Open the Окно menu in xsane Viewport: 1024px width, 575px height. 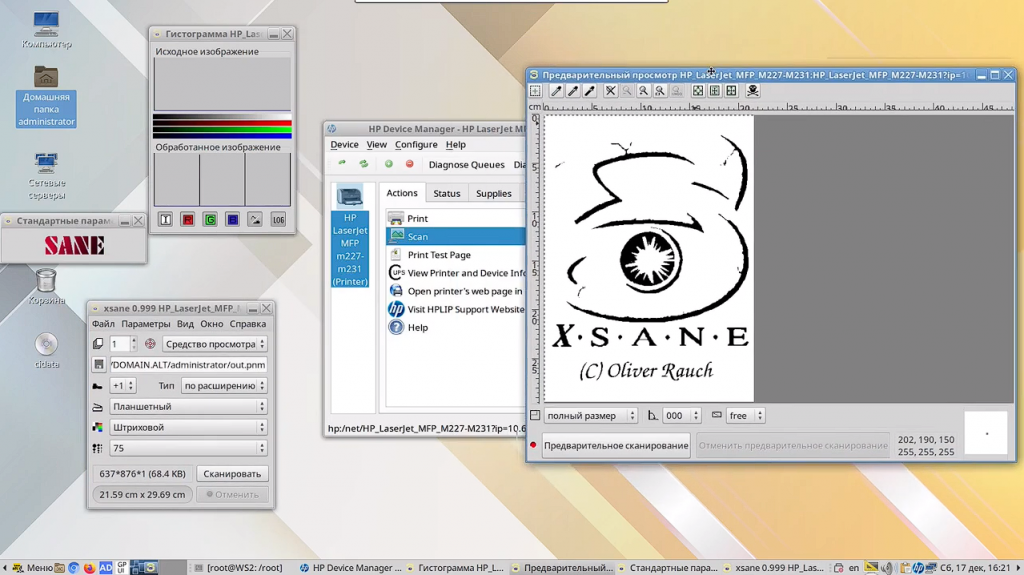212,323
